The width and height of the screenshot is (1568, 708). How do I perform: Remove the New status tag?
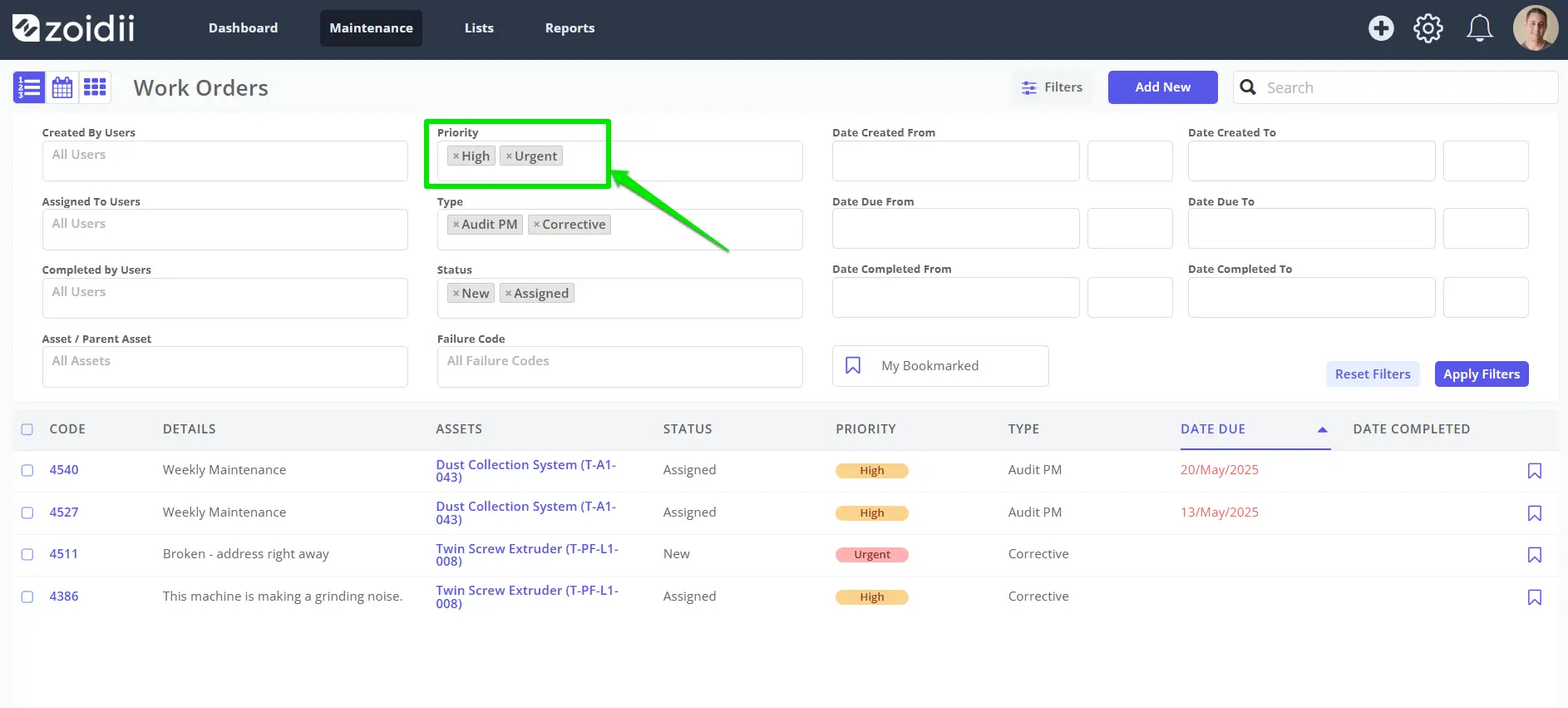[x=456, y=294]
